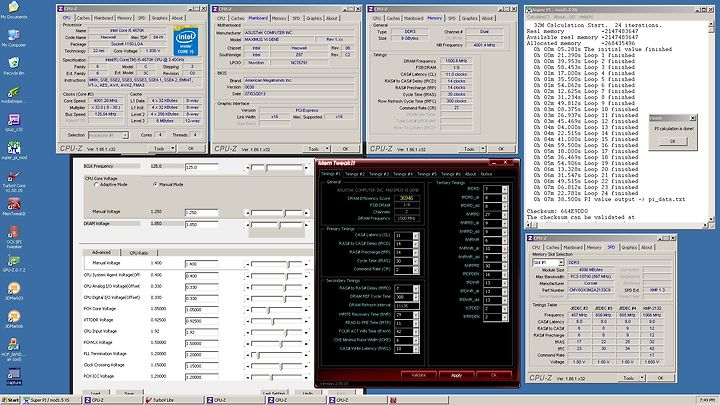This screenshot has width=720, height=405.
Task: Launch the GPU-Z desktop shortcut
Action: pos(13,263)
